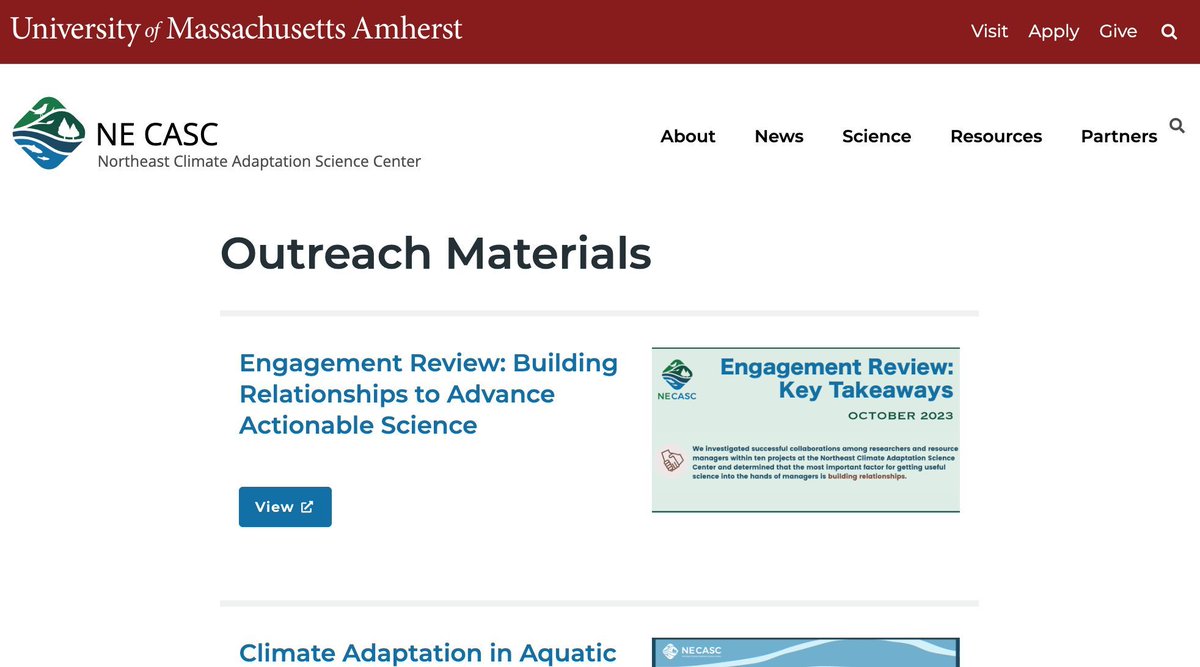1200x667 pixels.
Task: Open the Resources menu
Action: point(996,136)
